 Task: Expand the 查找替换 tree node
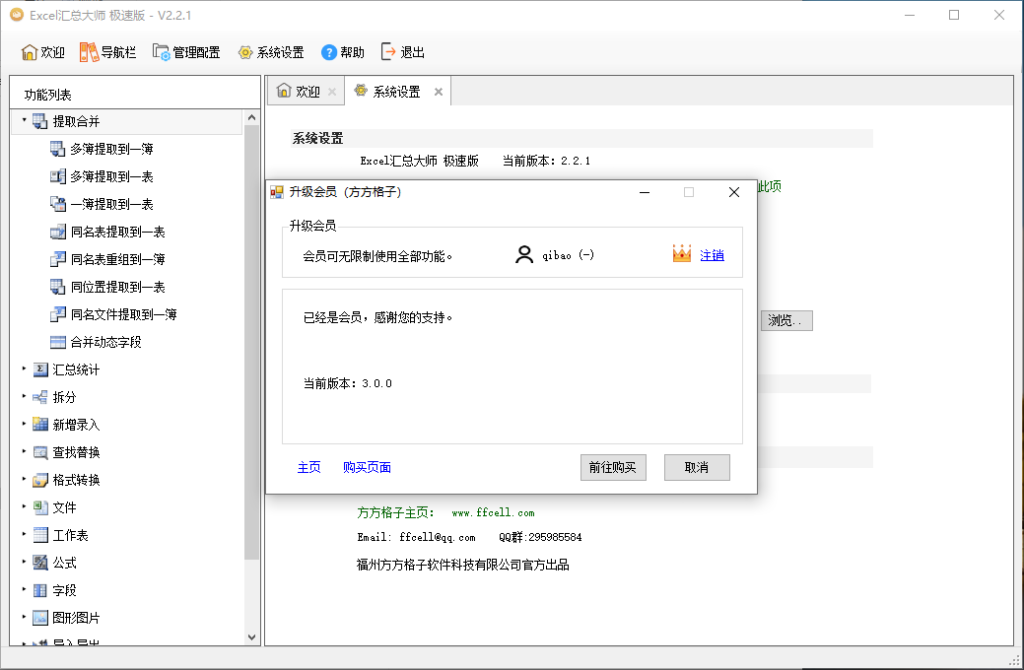(x=24, y=452)
